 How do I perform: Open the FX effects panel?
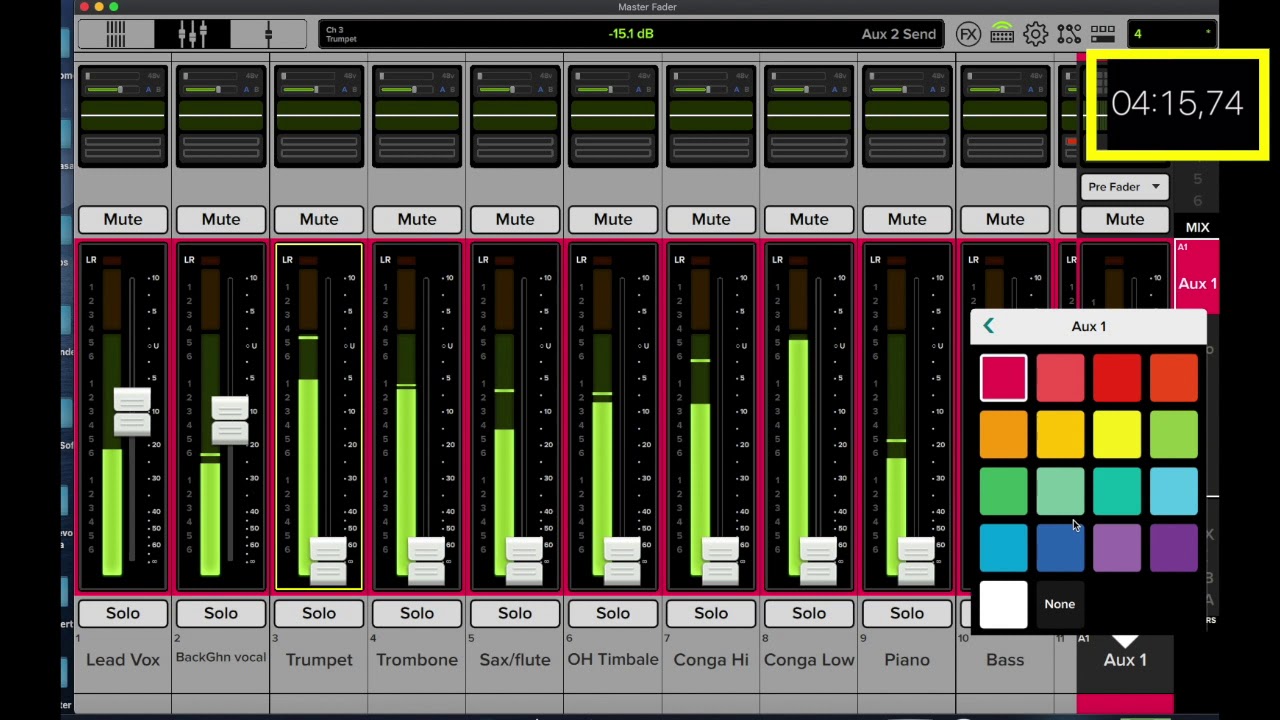click(x=968, y=34)
